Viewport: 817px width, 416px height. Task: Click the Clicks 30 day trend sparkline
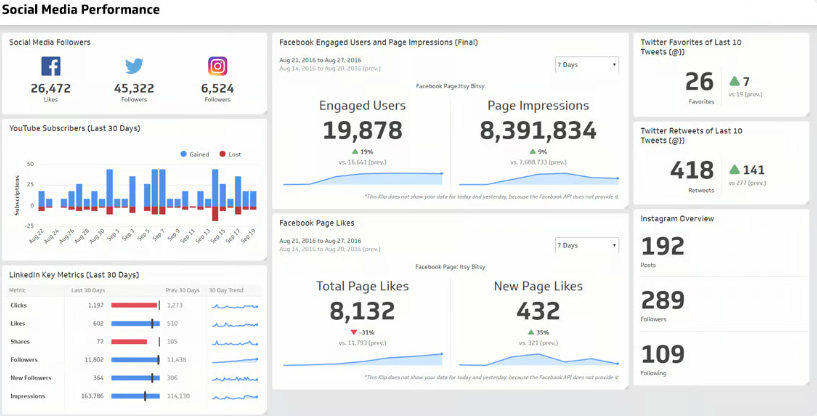point(234,306)
